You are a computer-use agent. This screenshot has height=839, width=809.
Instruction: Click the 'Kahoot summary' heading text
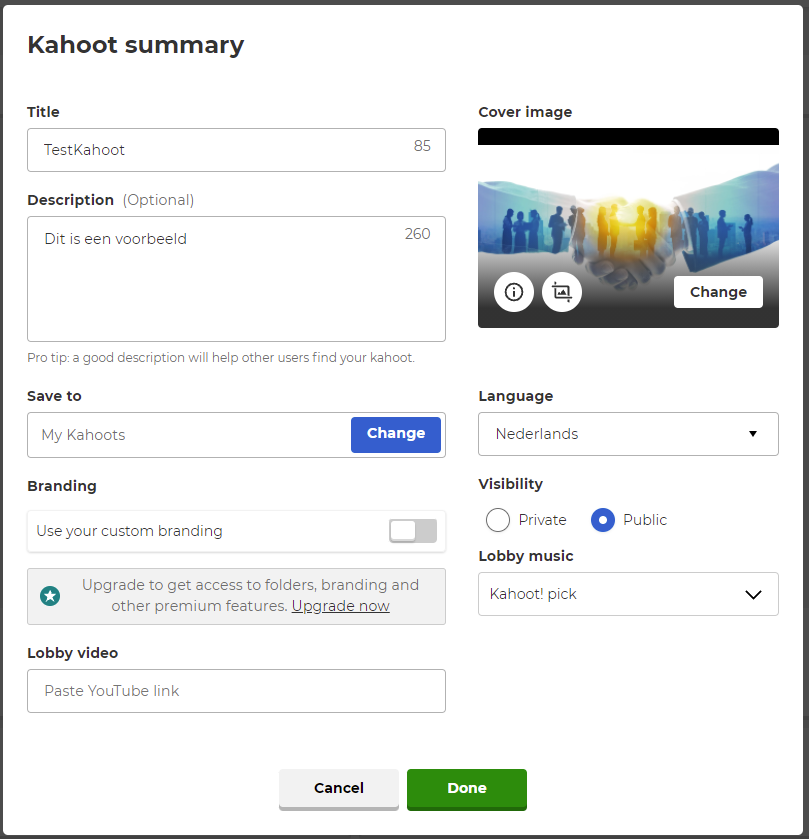[136, 45]
